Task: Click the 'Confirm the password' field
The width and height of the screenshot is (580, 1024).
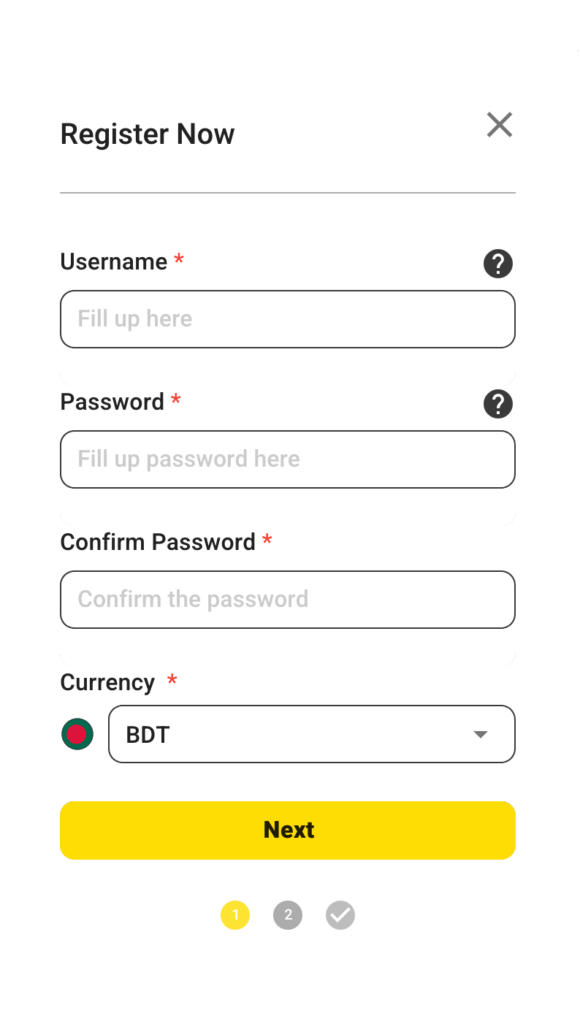Action: 287,599
